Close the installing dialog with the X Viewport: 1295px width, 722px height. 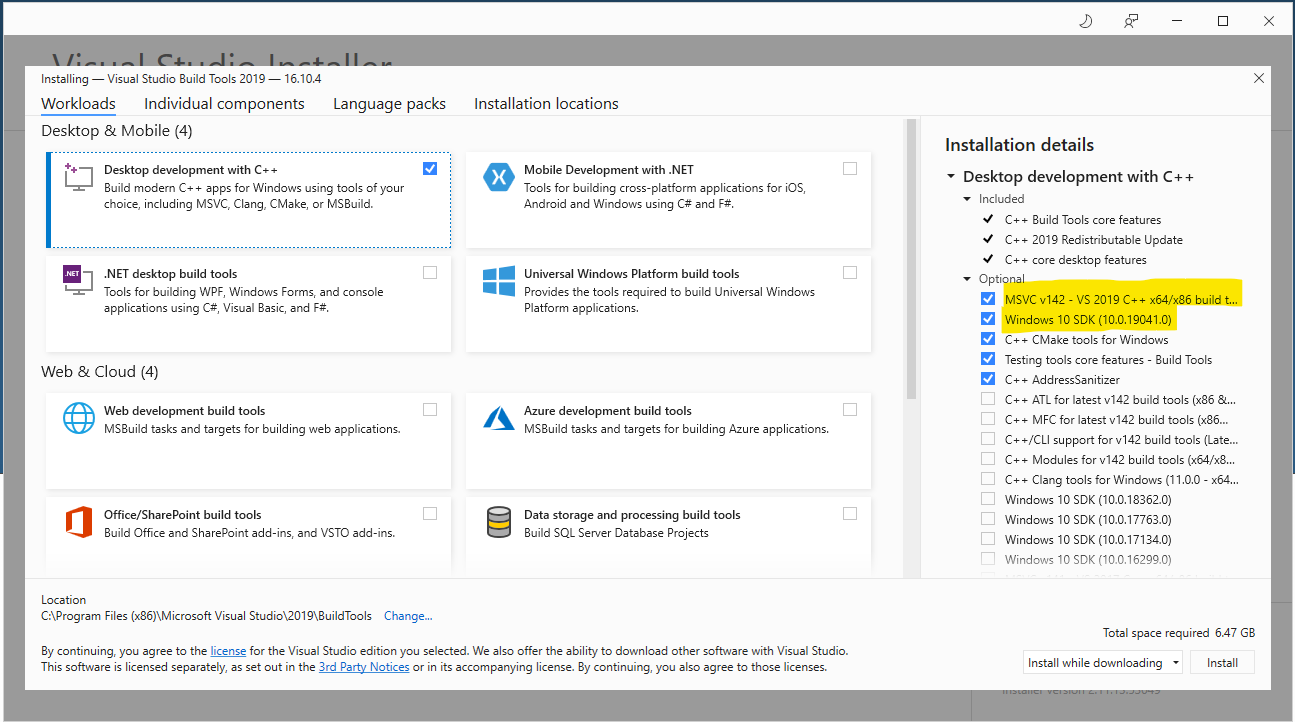[x=1258, y=78]
